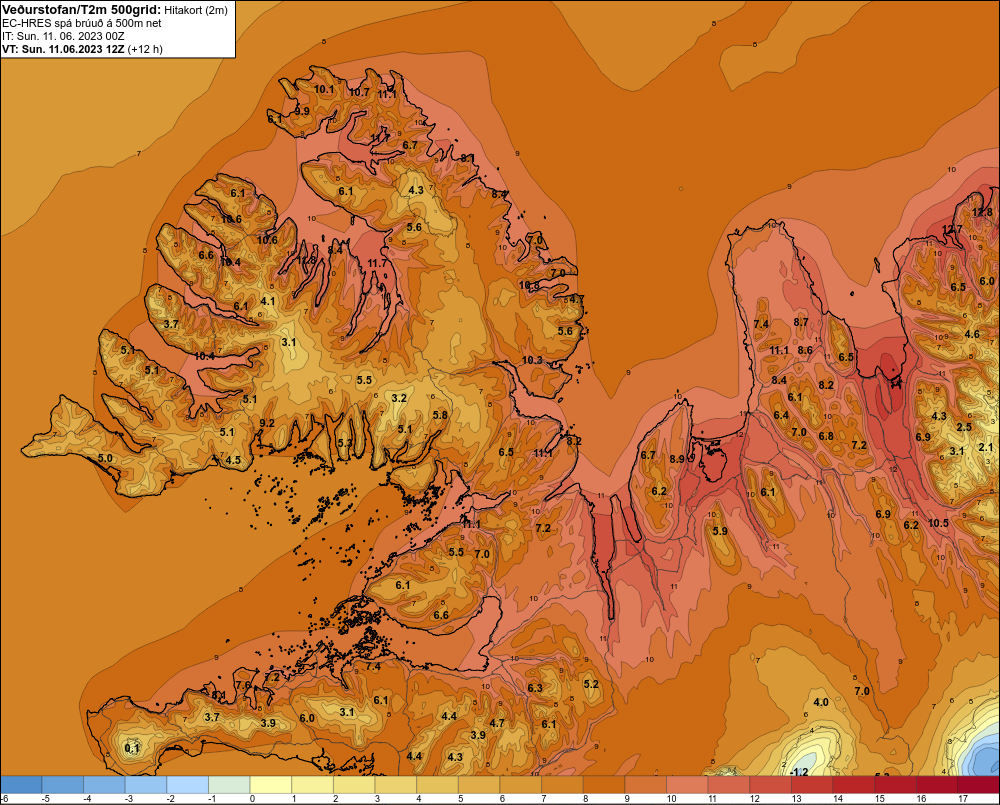Click the 6.3 temperature label

pyautogui.click(x=535, y=688)
